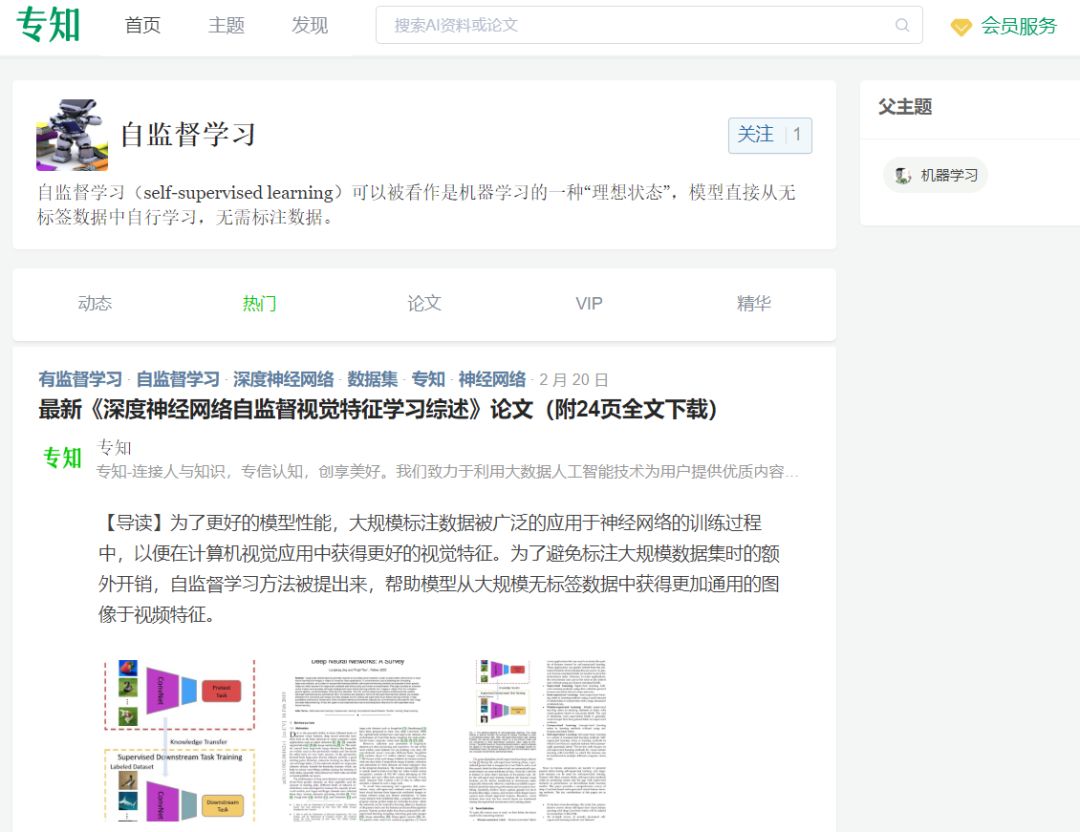Open the 发现 navigation item
The image size is (1080, 832).
pyautogui.click(x=310, y=25)
